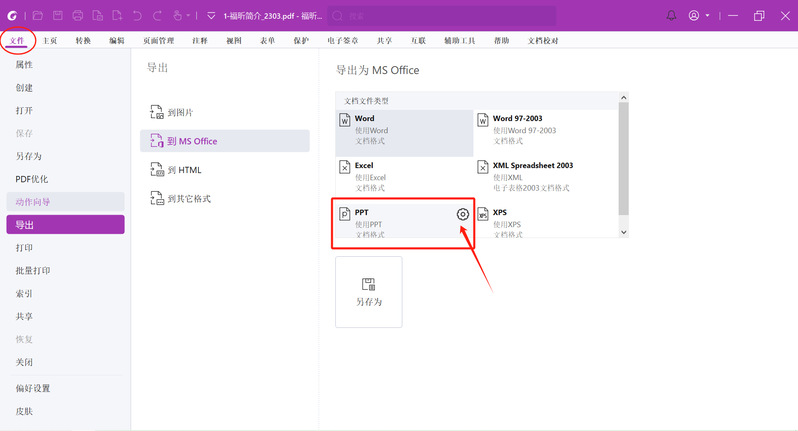Select the PPT export format

tap(404, 220)
